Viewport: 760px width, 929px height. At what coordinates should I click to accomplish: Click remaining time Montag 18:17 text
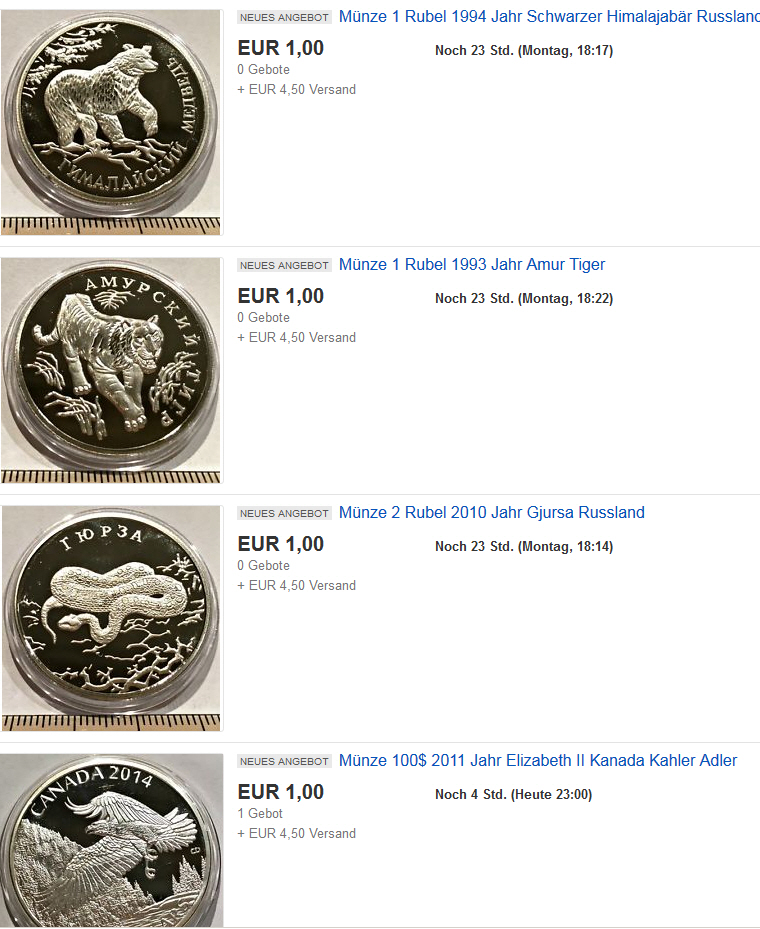pos(524,50)
